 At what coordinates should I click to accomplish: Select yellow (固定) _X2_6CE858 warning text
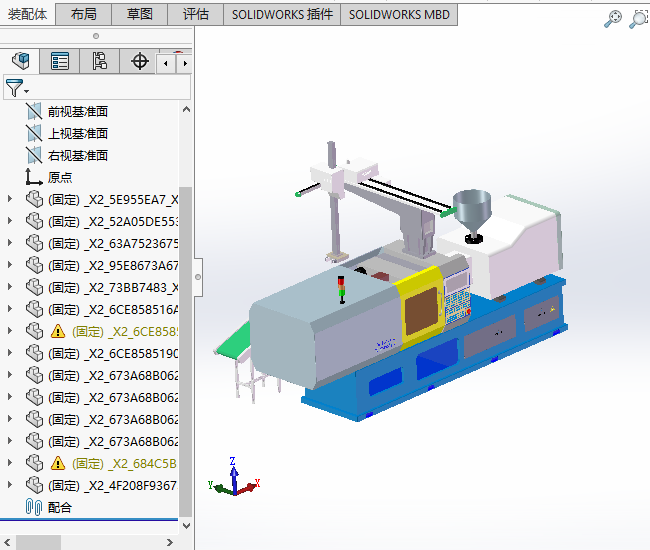[125, 332]
